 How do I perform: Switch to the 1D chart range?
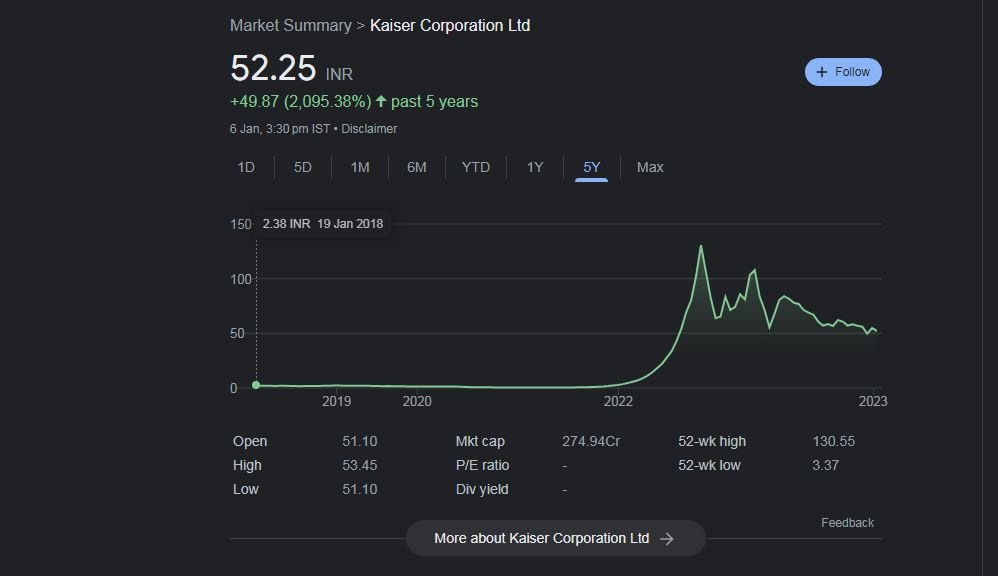[x=246, y=167]
